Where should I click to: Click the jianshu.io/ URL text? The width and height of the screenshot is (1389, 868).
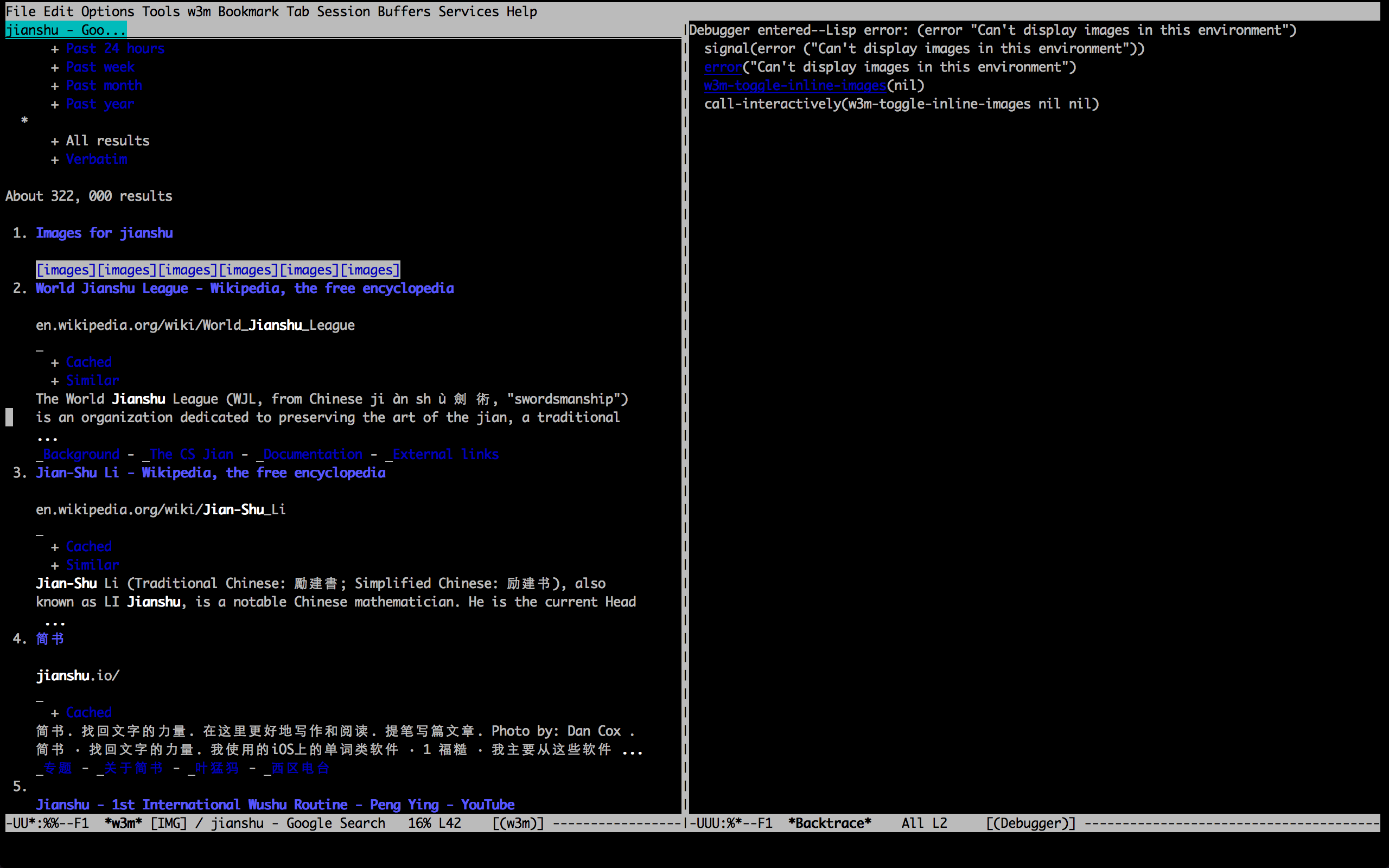[x=78, y=676]
